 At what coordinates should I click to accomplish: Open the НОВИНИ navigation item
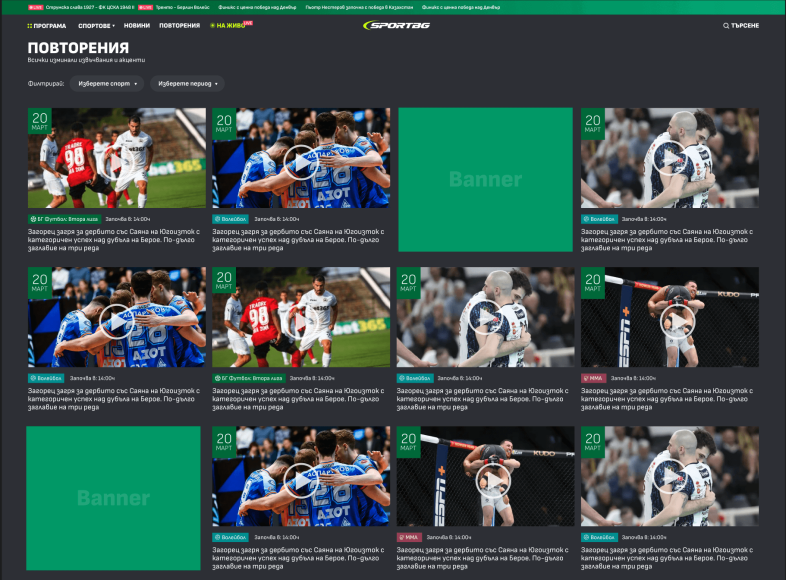(137, 26)
